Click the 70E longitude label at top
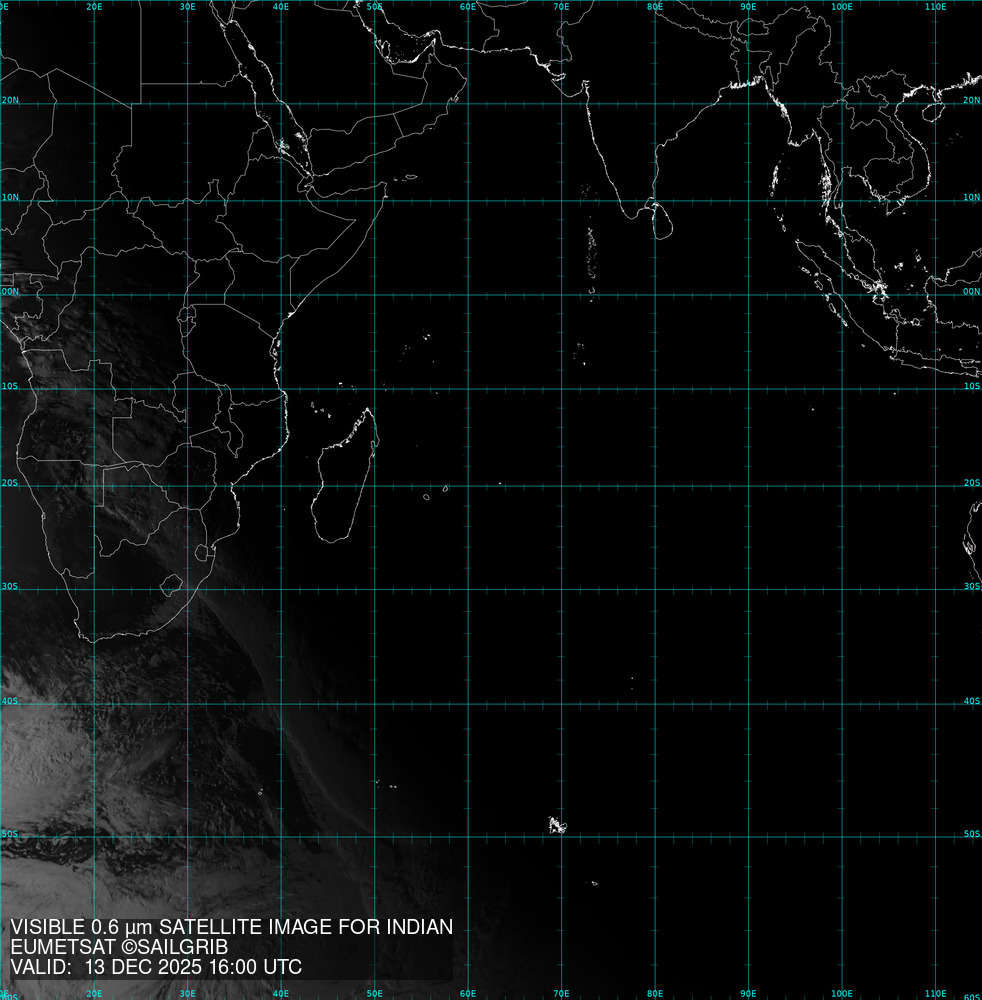The image size is (982, 1000). tap(561, 6)
